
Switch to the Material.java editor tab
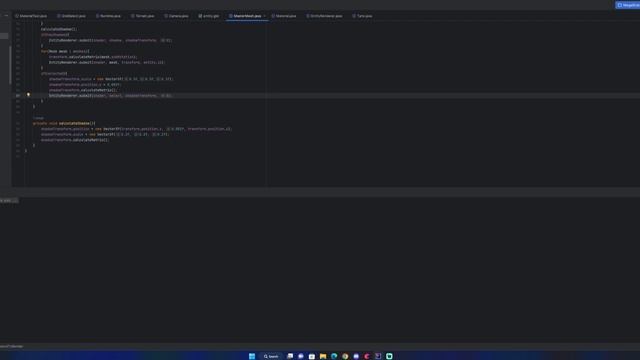[x=284, y=16]
